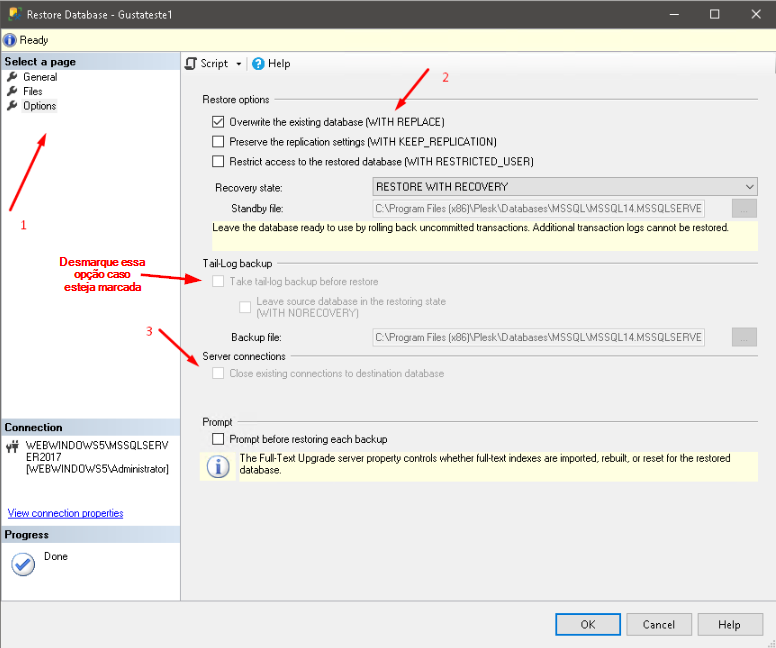
Task: Click the Full-Text Upgrade info icon
Action: (x=217, y=467)
